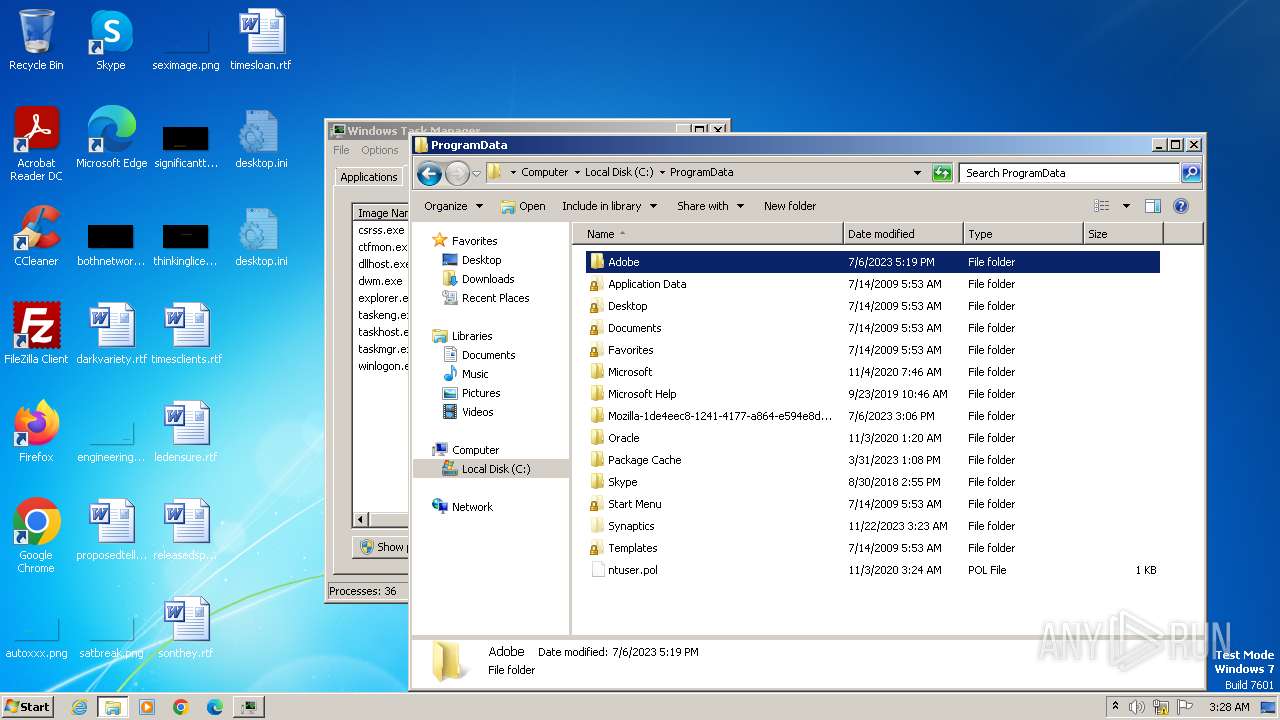
Task: Click the Open toolbar button
Action: point(523,206)
